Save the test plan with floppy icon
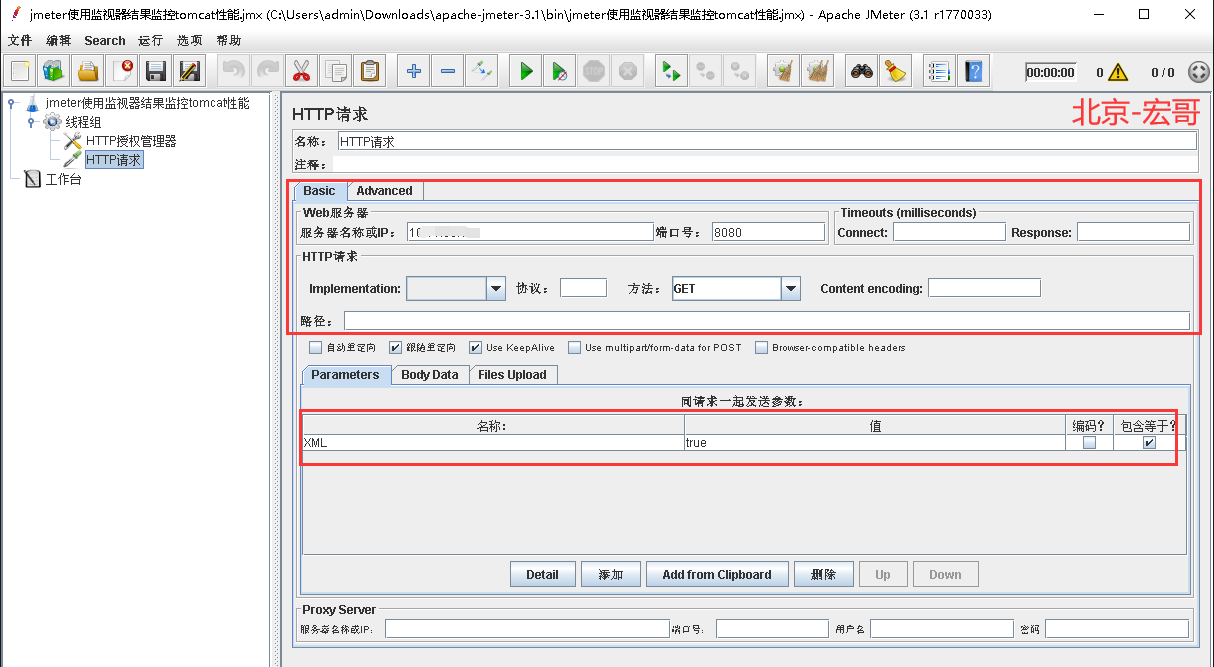 pos(156,71)
